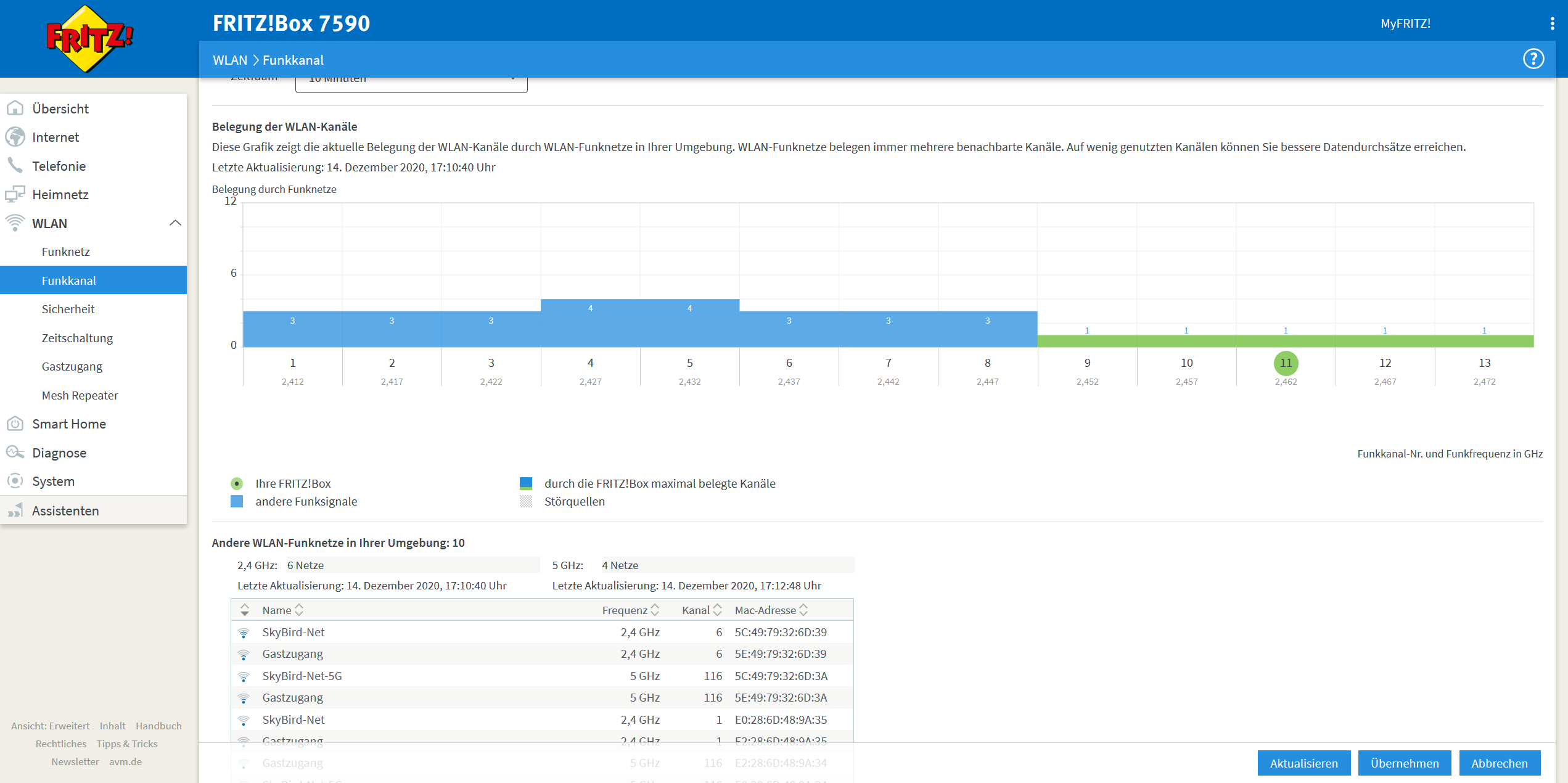Click Ansicht: Erweitert footer link
The image size is (1568, 783).
[50, 726]
